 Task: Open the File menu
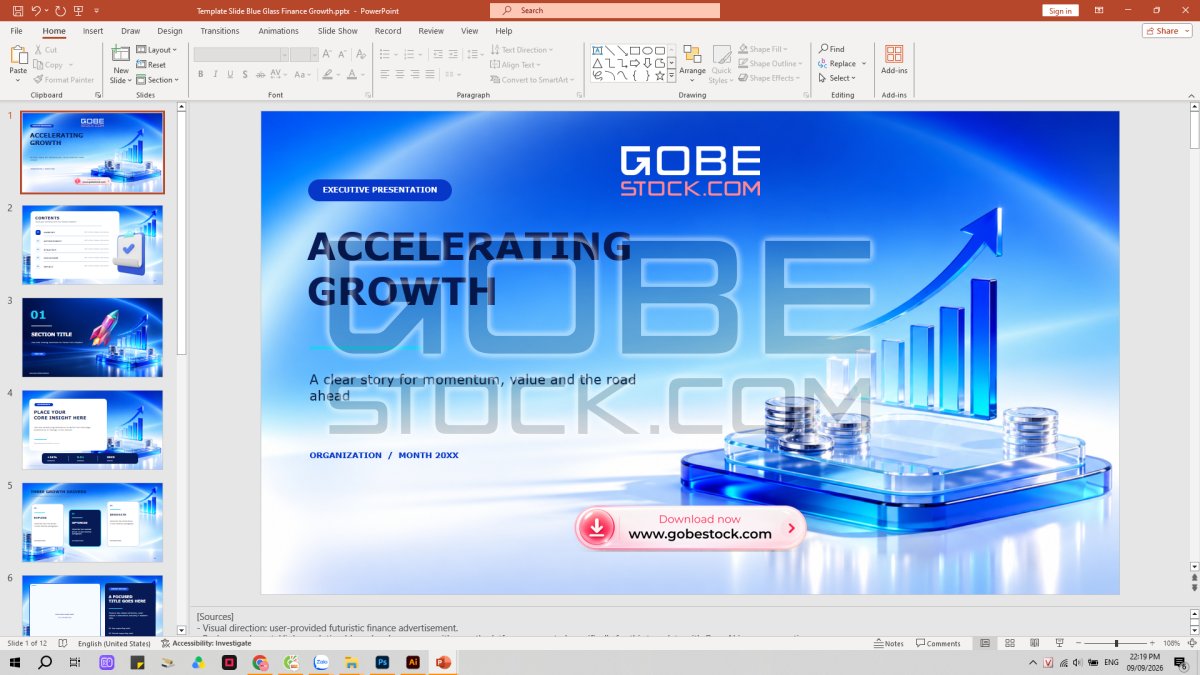point(16,31)
